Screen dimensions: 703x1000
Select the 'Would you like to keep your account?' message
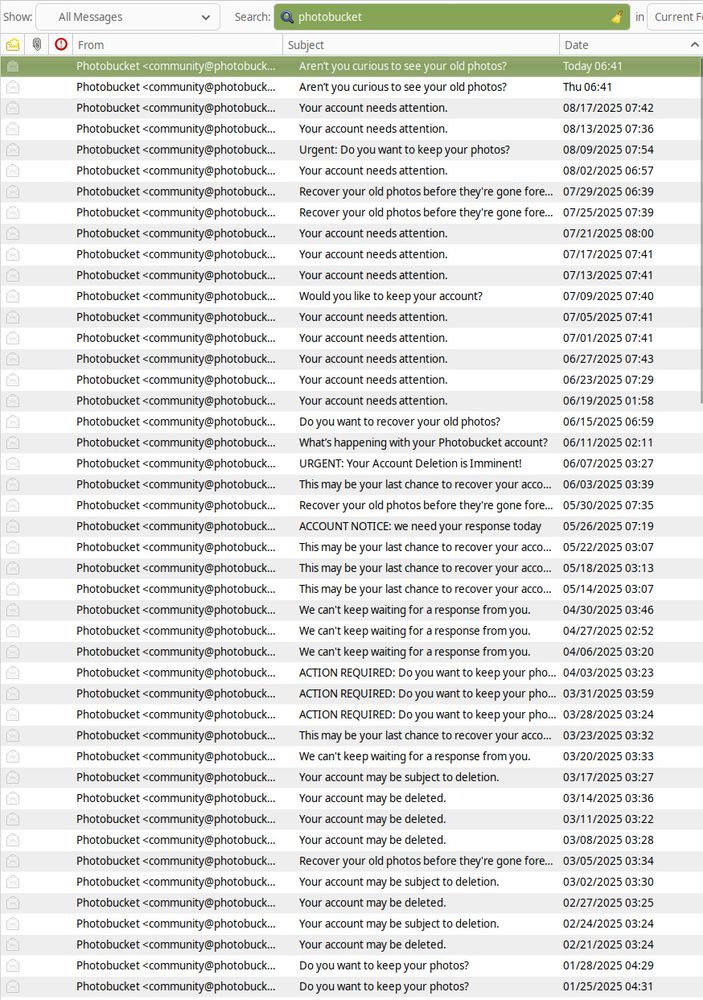[400, 296]
